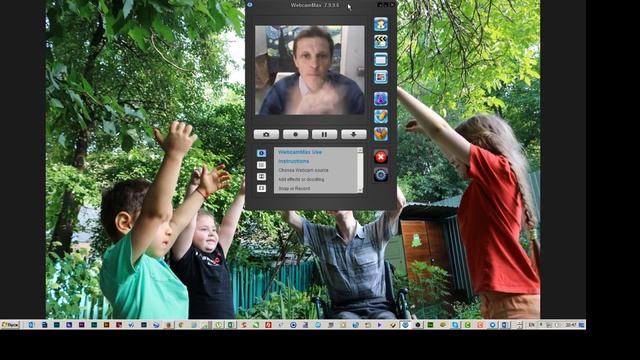Open WebcamMax settings gear icon
The width and height of the screenshot is (640, 360).
pyautogui.click(x=381, y=175)
